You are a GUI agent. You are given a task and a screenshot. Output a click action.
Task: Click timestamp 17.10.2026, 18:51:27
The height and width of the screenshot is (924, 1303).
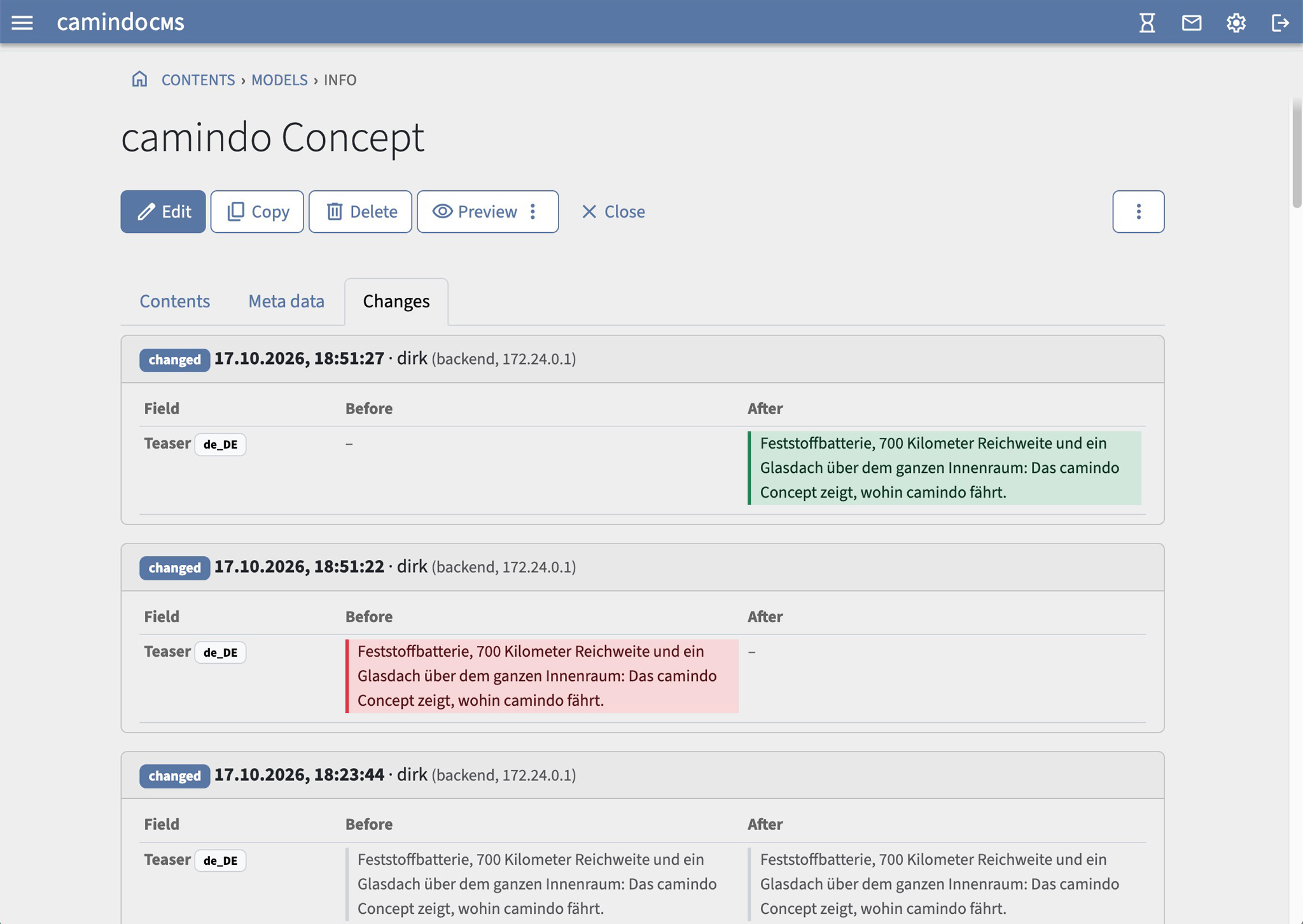click(299, 358)
